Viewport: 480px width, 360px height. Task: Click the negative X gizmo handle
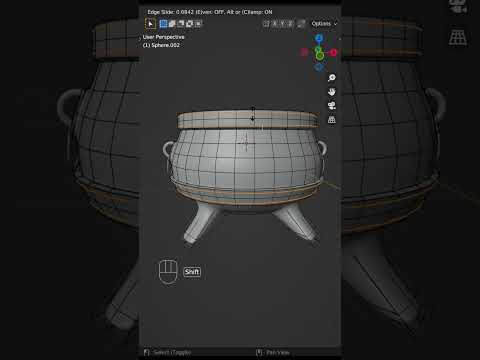(x=304, y=52)
